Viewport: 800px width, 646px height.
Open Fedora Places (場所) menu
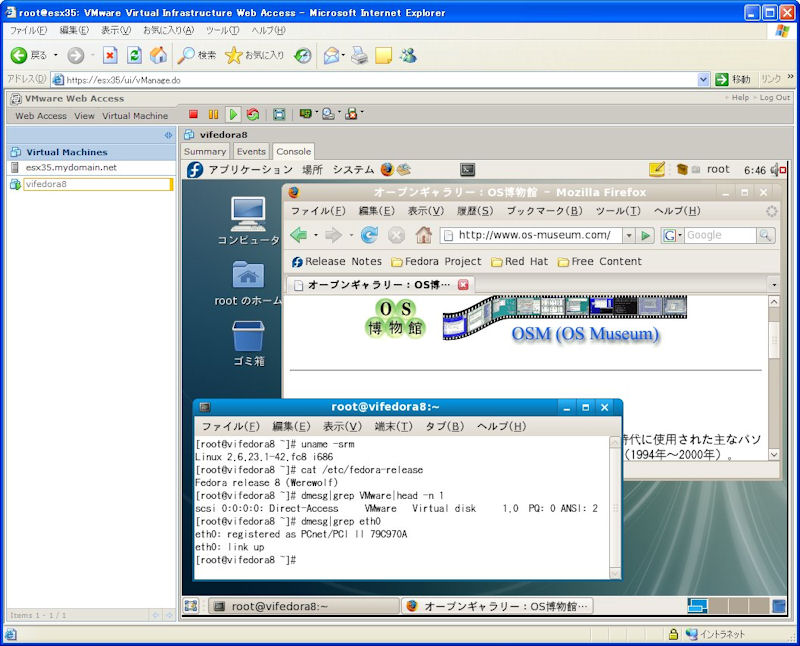click(x=312, y=169)
